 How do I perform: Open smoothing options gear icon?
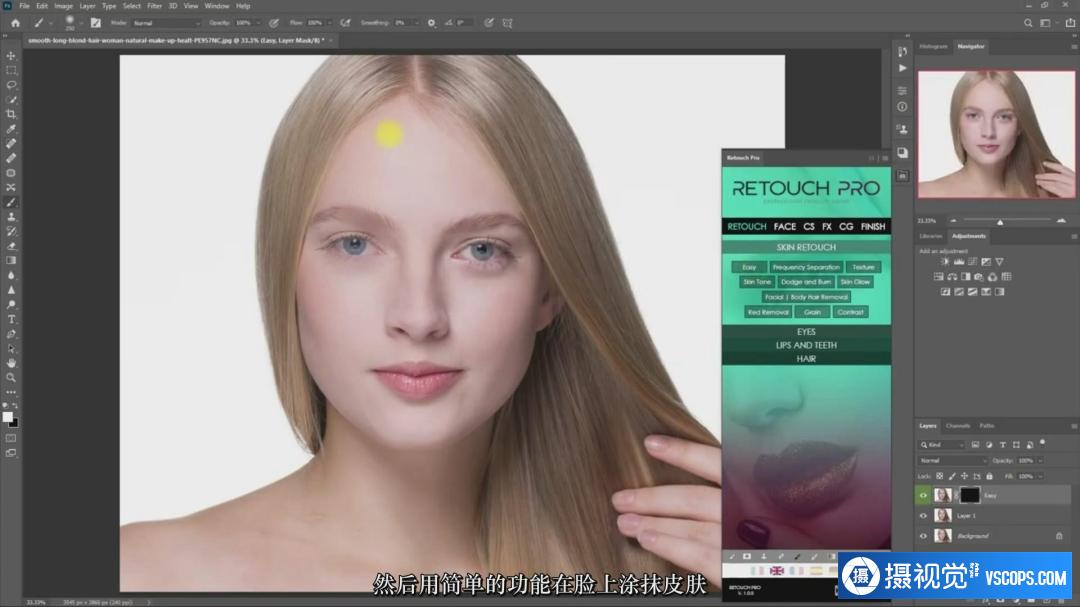pyautogui.click(x=431, y=23)
